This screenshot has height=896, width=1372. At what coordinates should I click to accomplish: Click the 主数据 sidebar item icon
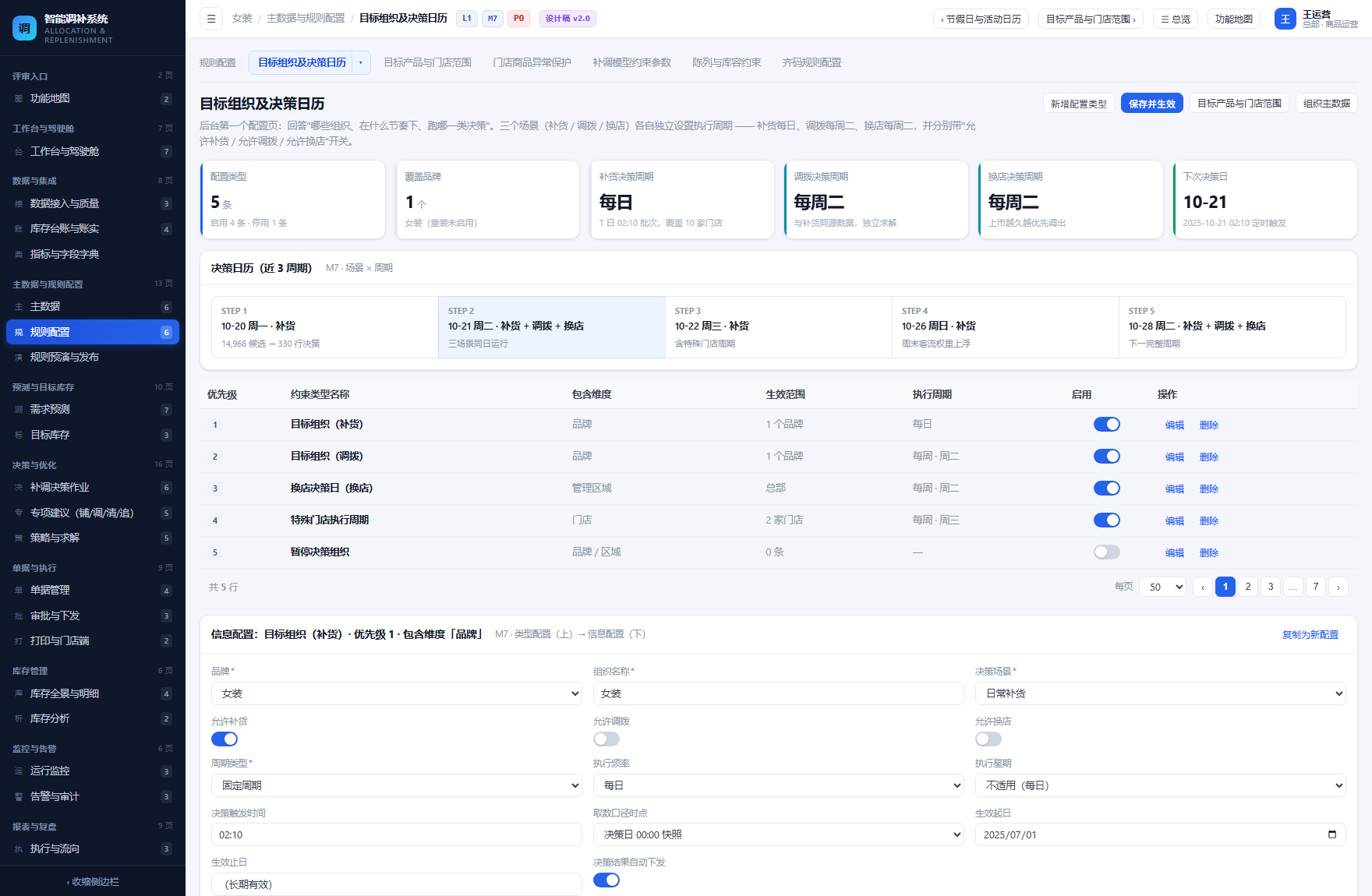[19, 307]
